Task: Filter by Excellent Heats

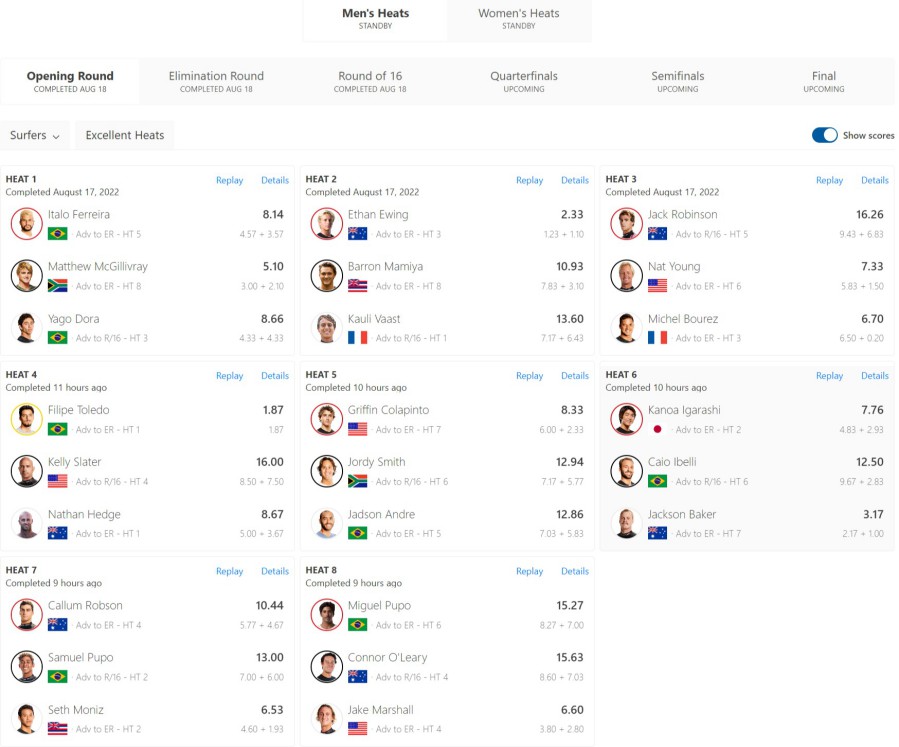Action: (x=124, y=135)
